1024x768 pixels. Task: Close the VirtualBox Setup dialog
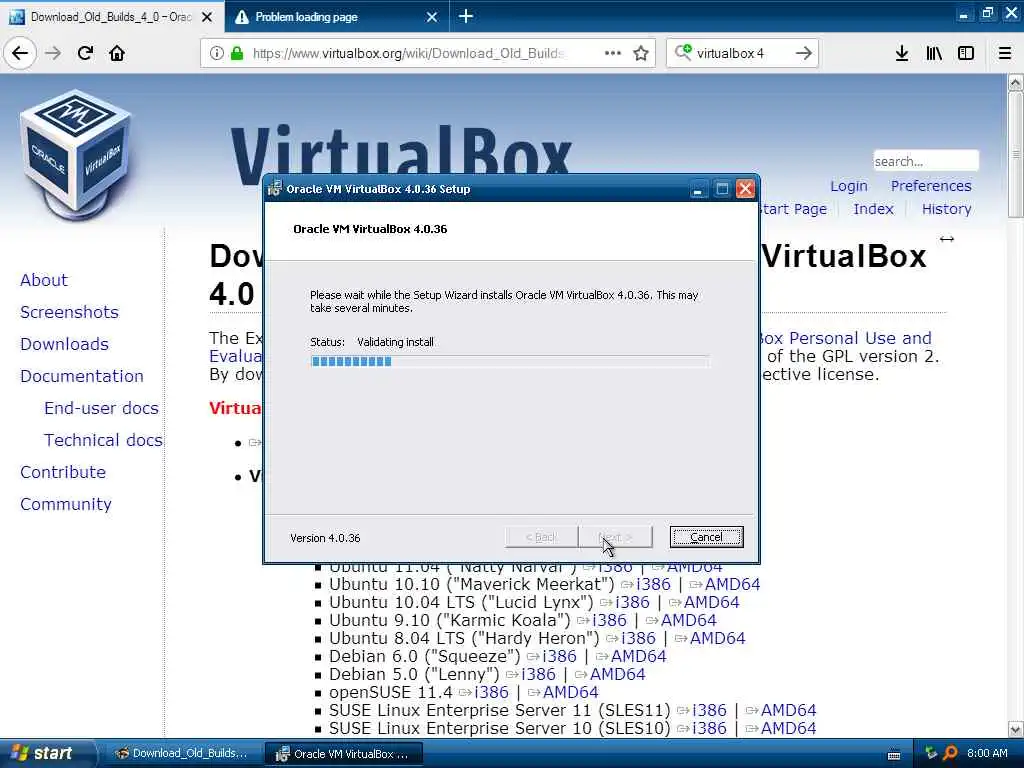click(745, 189)
